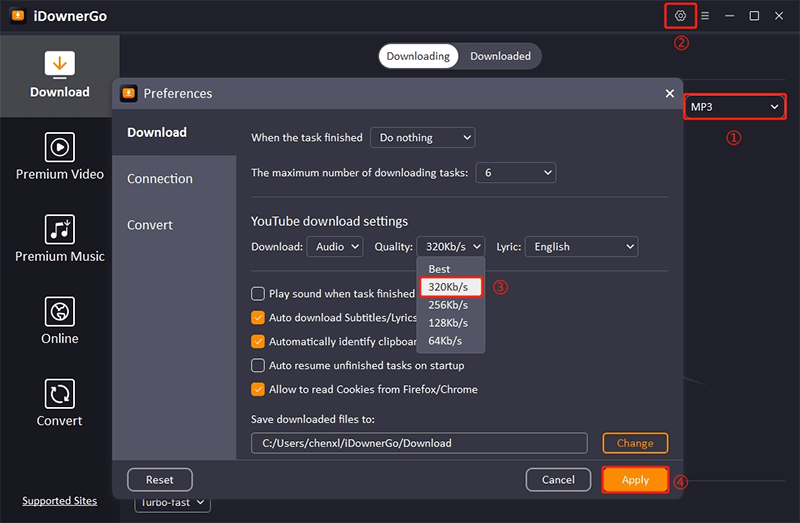The width and height of the screenshot is (800, 523).
Task: Open settings gear icon in title bar
Action: click(681, 16)
